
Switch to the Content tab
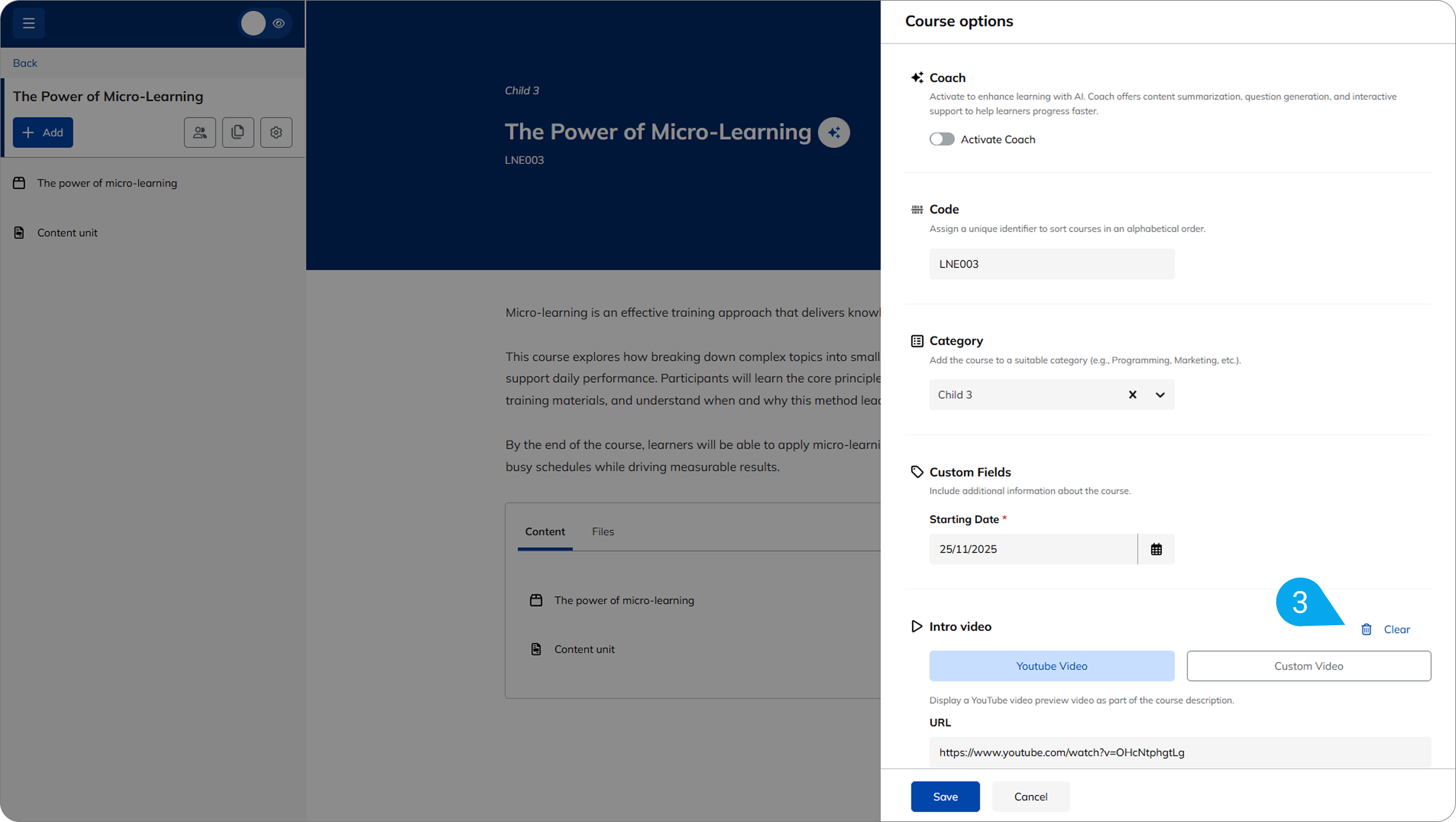click(x=545, y=532)
